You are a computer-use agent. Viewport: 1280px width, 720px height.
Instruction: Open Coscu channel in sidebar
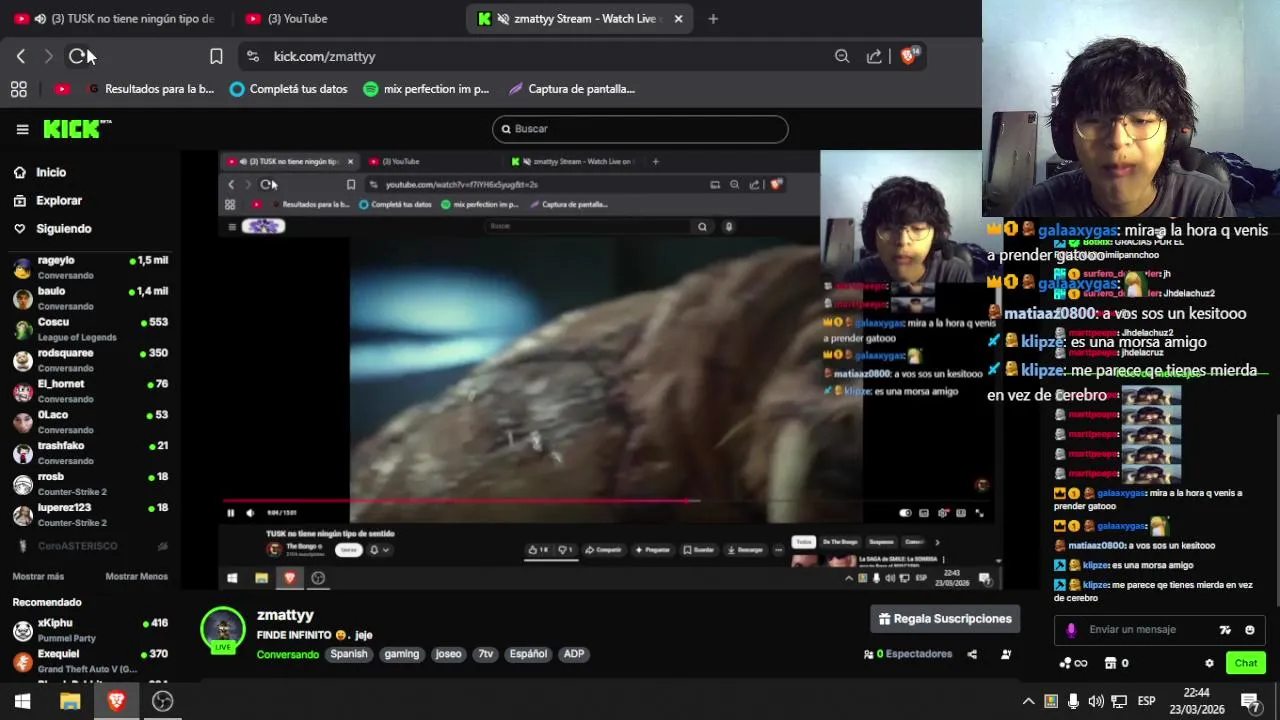pos(90,329)
